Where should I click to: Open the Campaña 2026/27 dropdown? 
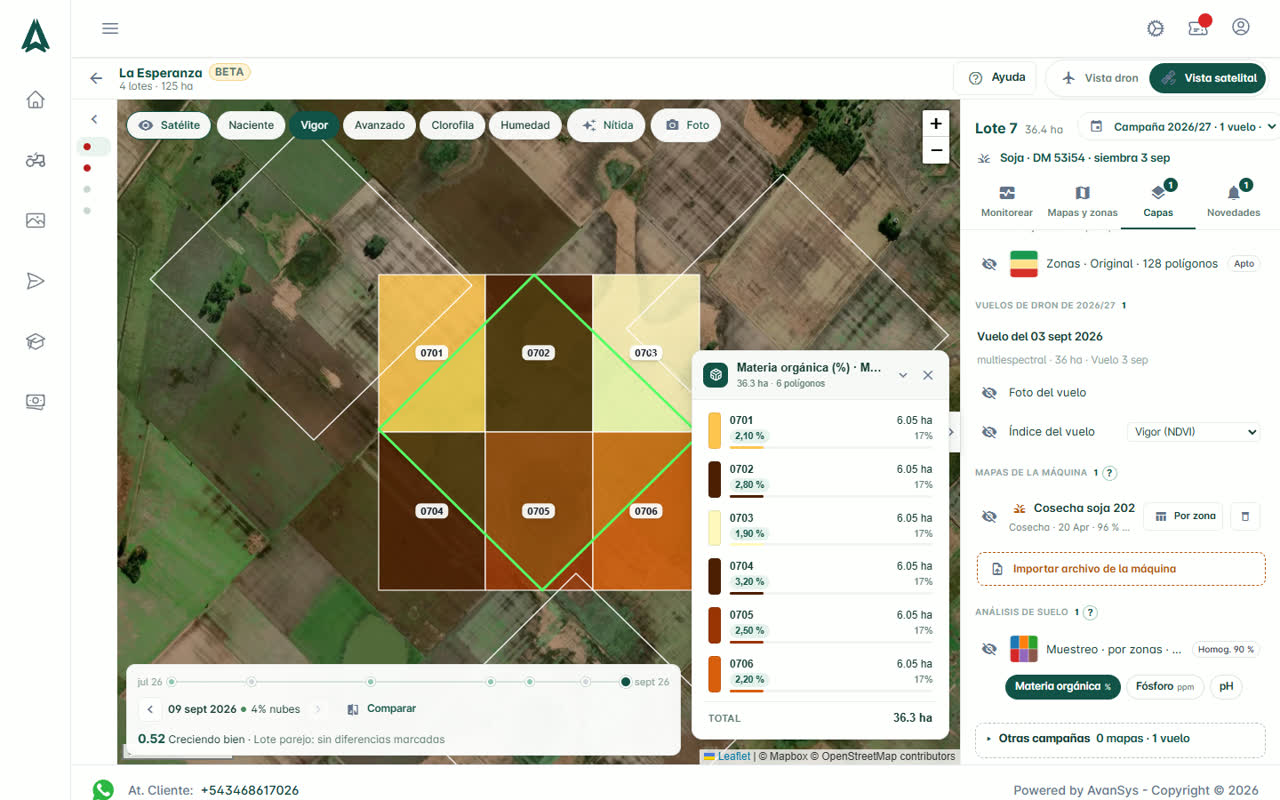tap(1179, 127)
